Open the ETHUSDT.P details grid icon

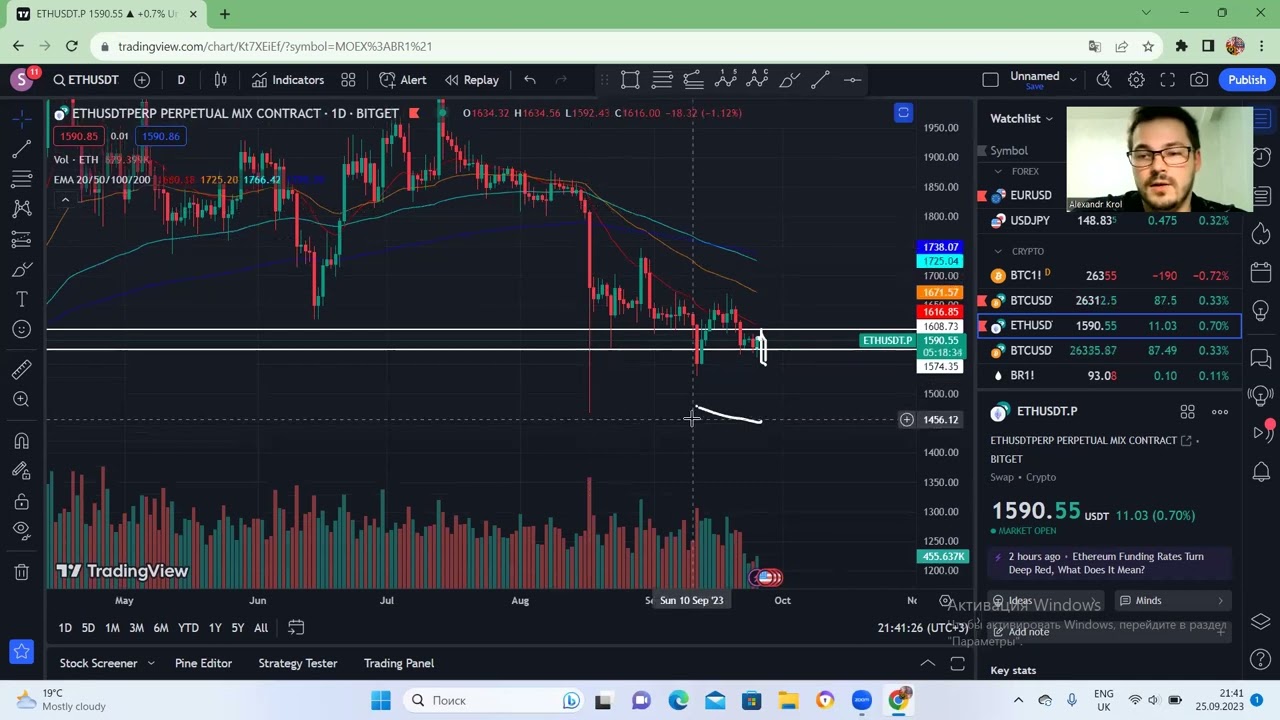[1187, 411]
